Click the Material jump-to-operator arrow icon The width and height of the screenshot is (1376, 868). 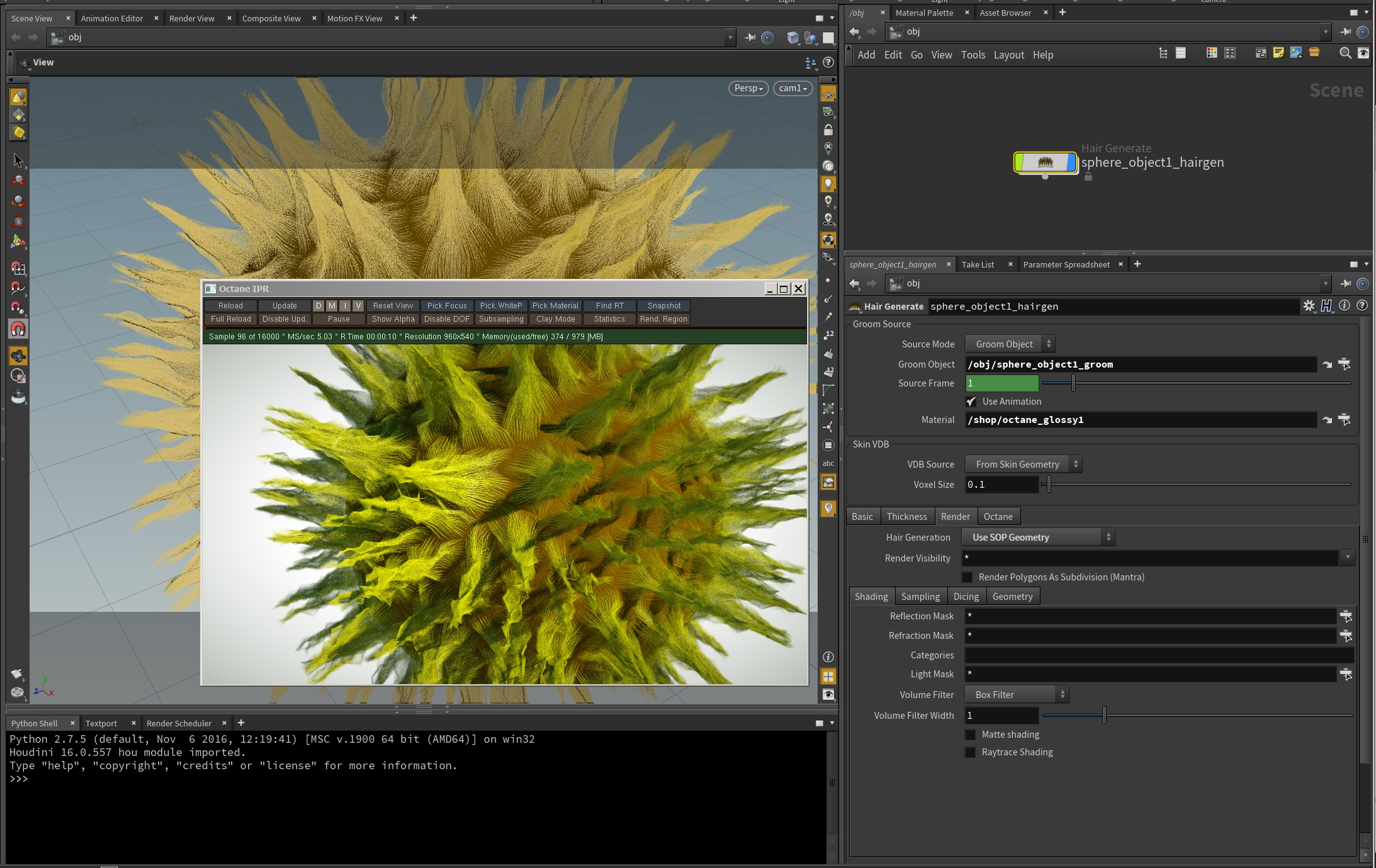click(1327, 420)
